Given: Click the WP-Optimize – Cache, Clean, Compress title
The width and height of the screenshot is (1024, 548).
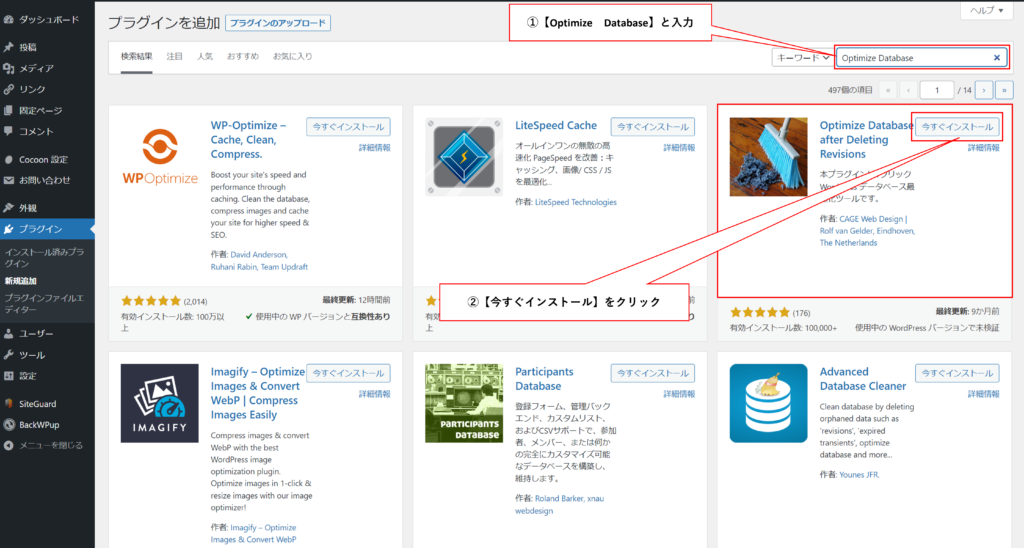Looking at the screenshot, I should [x=248, y=140].
